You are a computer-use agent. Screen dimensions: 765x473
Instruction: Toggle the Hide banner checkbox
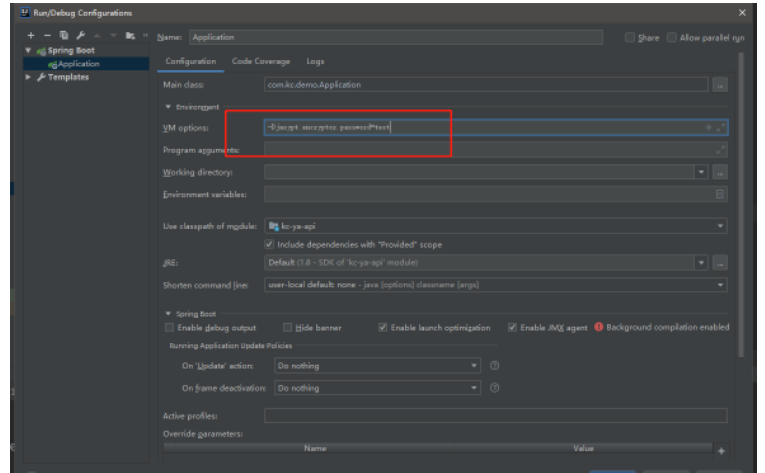coord(288,327)
